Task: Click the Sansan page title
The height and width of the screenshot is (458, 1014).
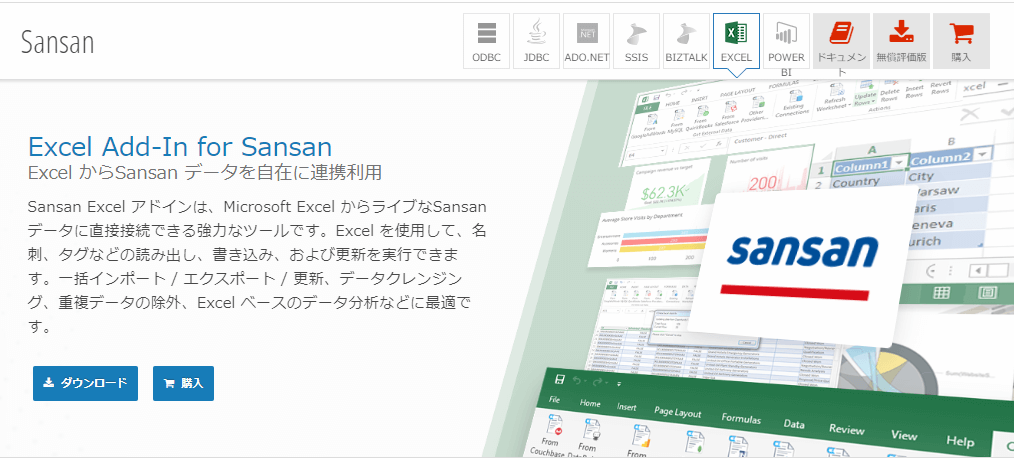Action: point(58,43)
